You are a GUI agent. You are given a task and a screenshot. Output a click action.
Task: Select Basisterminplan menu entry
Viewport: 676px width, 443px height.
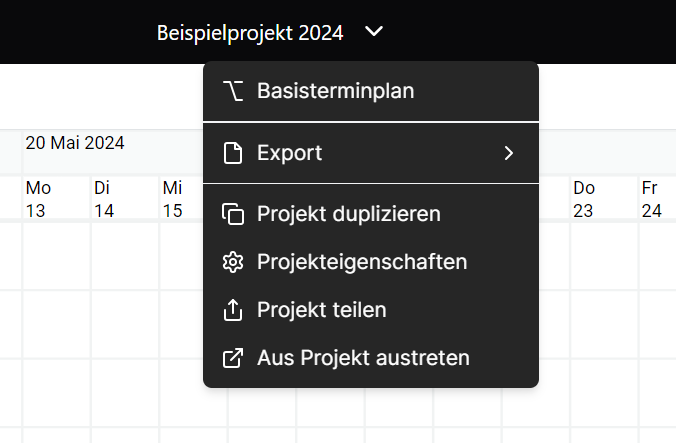pos(371,91)
